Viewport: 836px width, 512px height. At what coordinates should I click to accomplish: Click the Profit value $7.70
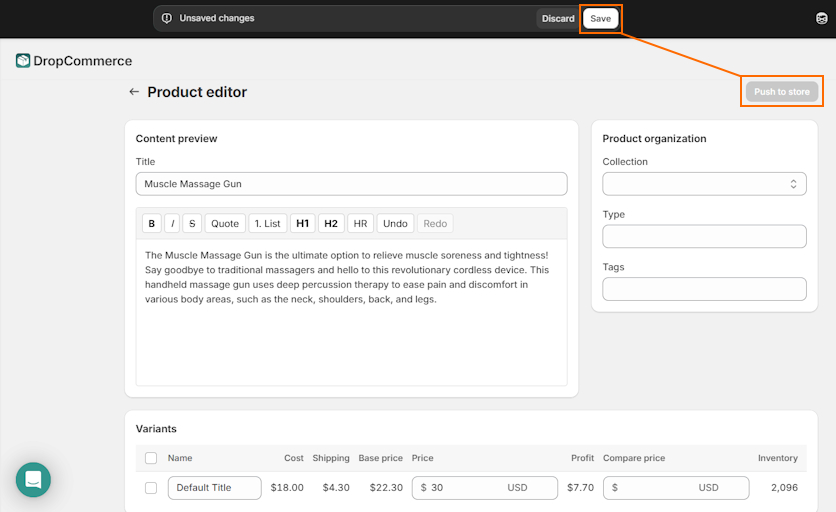580,487
